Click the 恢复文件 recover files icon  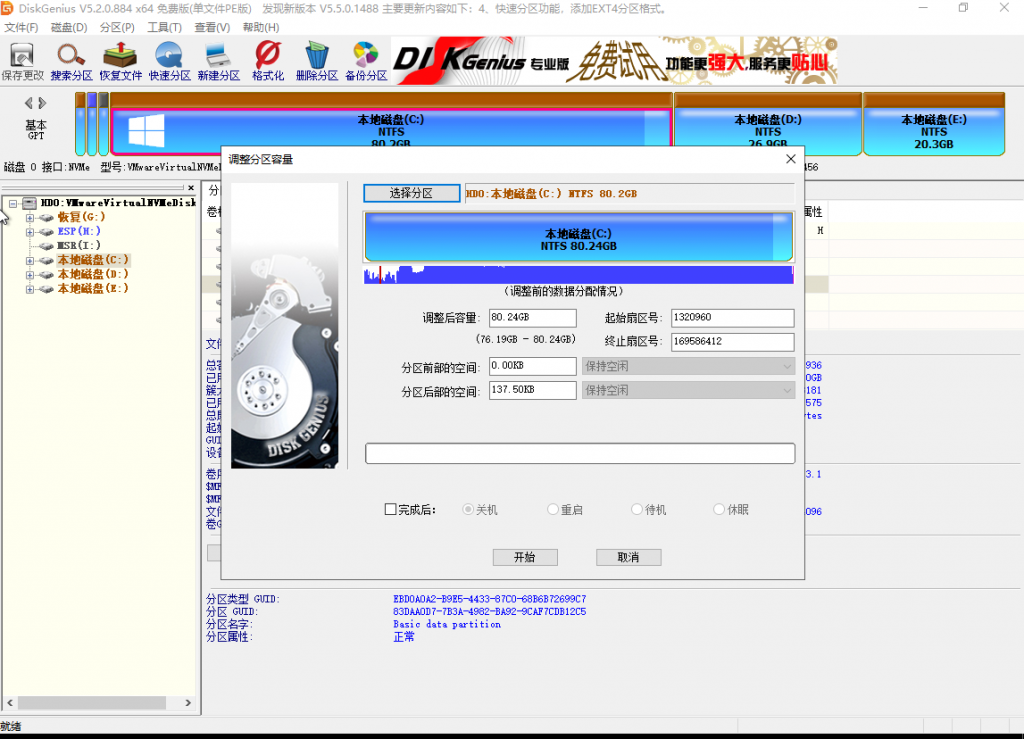[120, 60]
